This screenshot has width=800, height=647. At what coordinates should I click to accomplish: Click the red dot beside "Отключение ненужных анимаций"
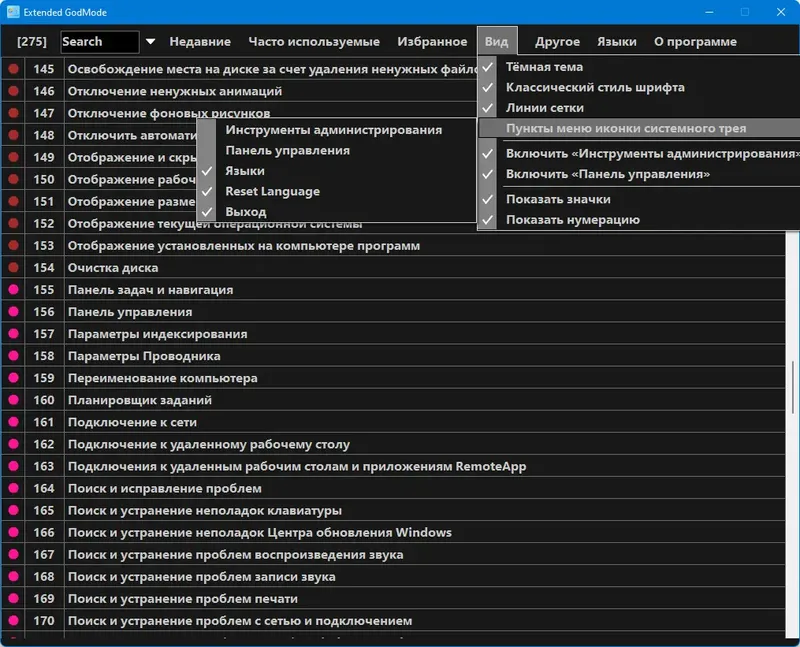click(11, 90)
